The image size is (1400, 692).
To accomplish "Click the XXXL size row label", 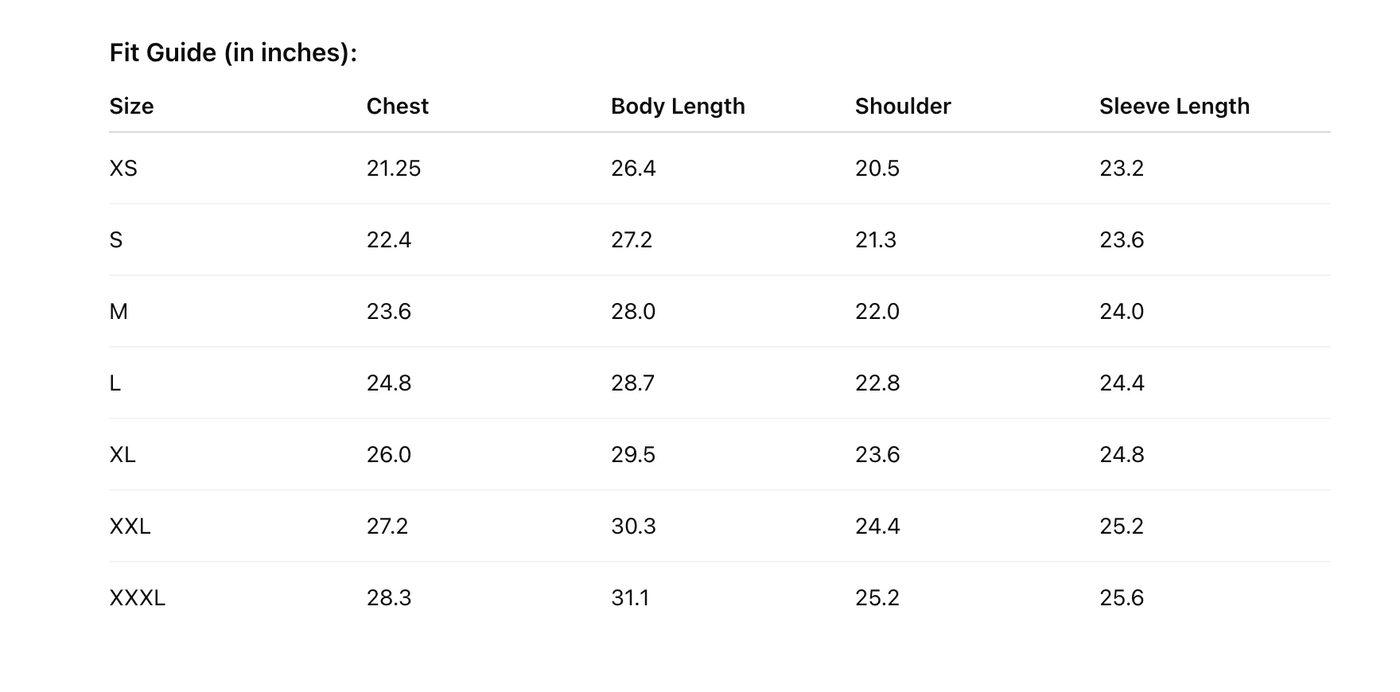I will tap(137, 598).
